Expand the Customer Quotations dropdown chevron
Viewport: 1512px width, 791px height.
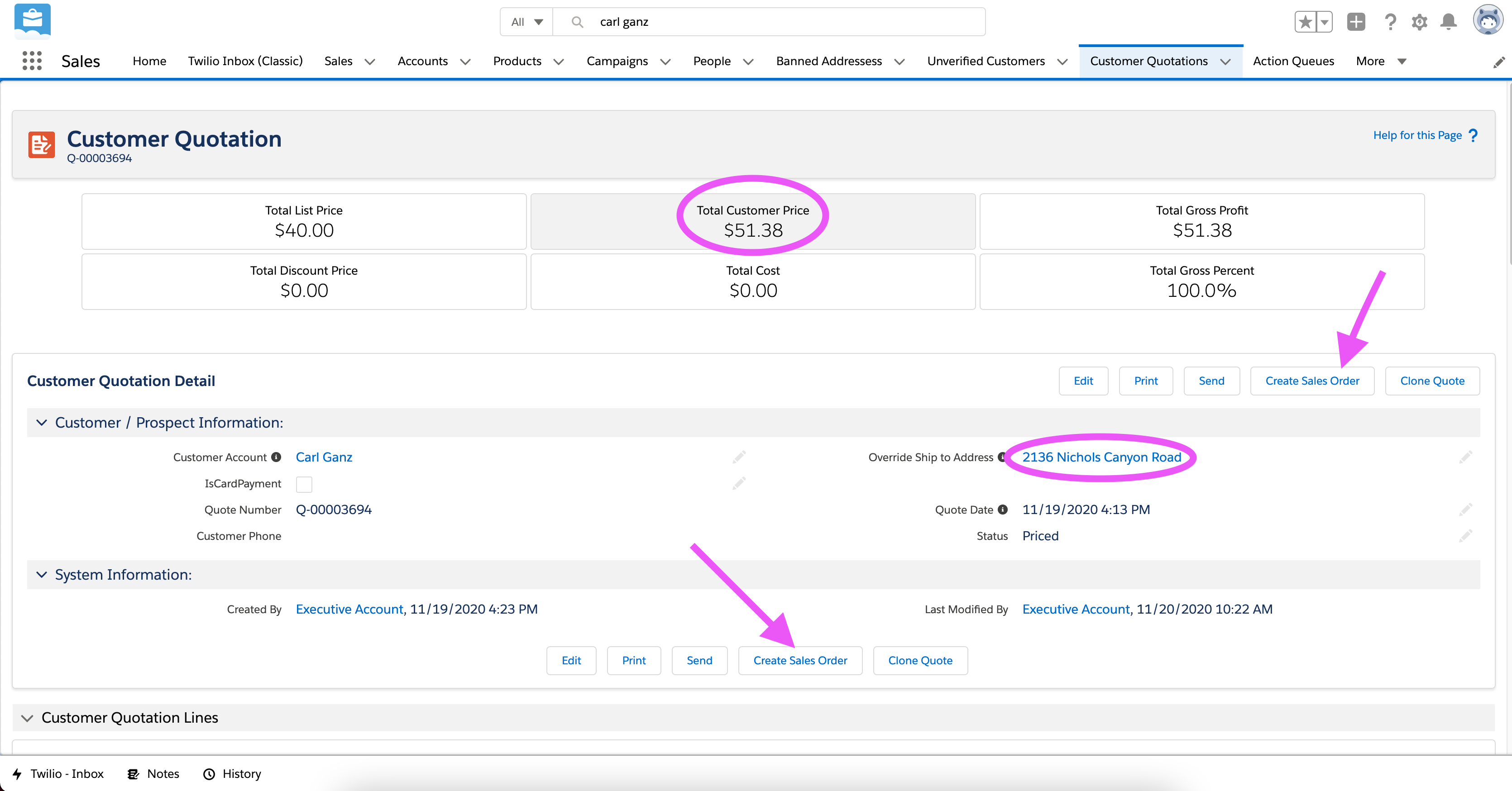[x=1225, y=62]
